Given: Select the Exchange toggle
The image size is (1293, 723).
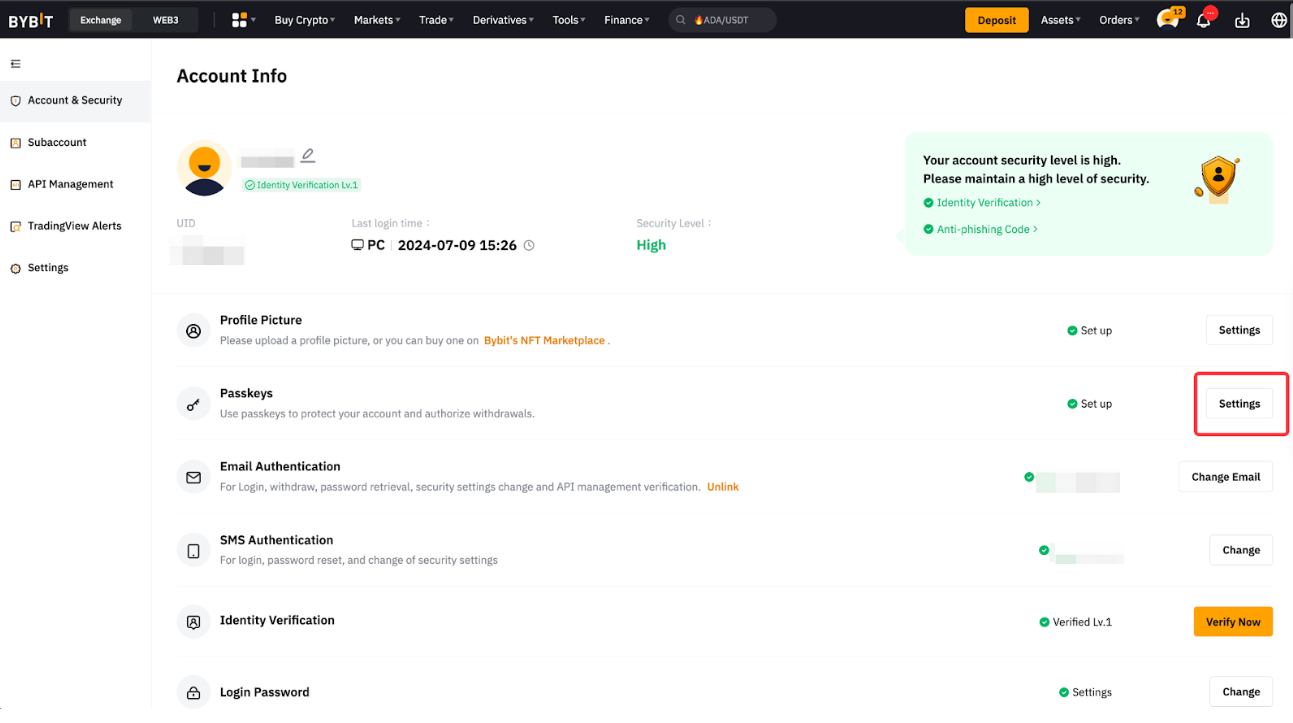Looking at the screenshot, I should (101, 20).
